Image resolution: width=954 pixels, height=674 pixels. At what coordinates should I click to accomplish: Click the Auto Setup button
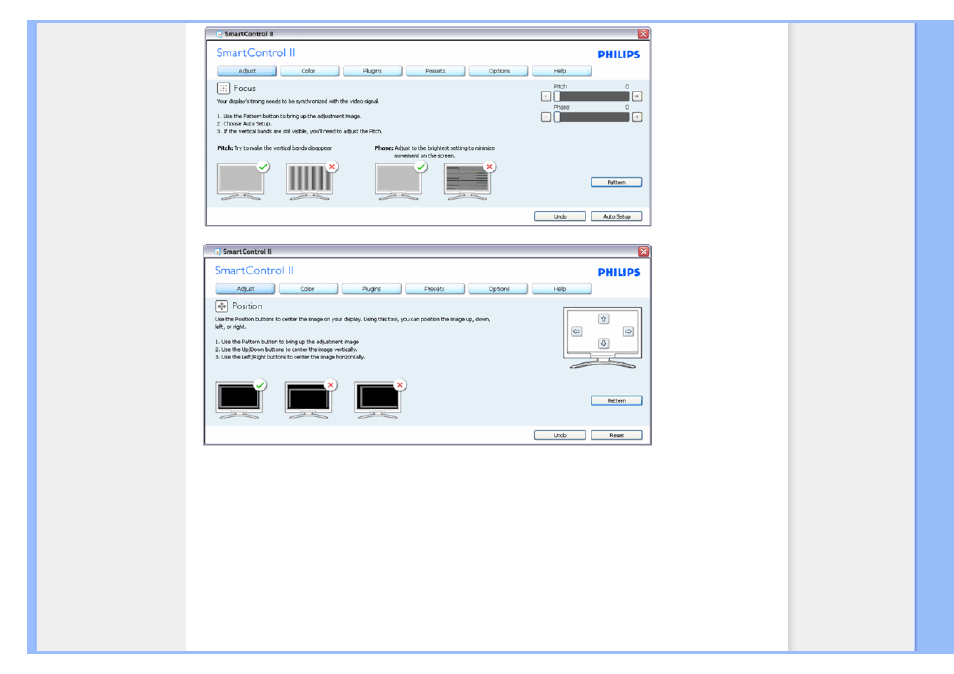click(616, 216)
